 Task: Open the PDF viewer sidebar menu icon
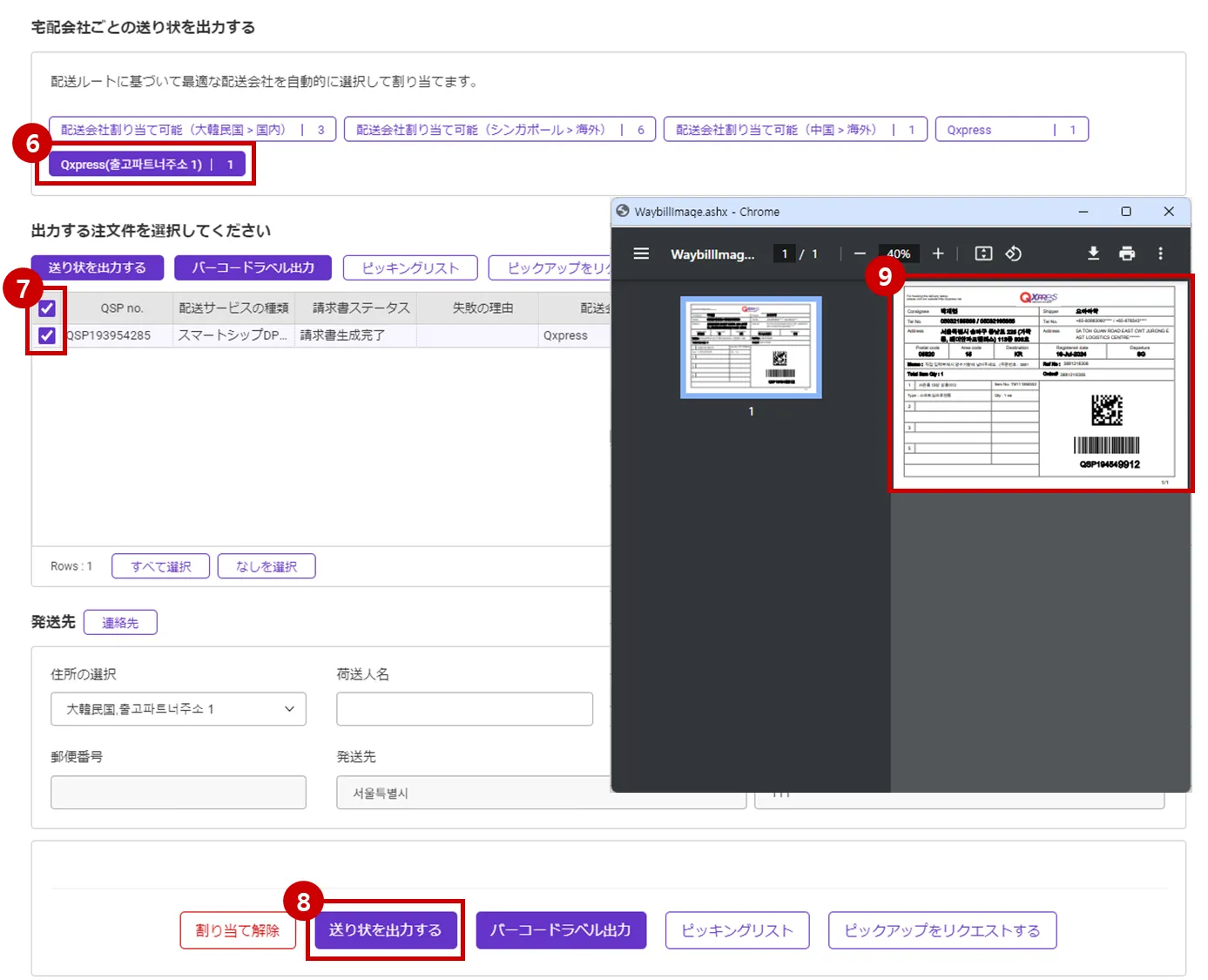coord(641,253)
